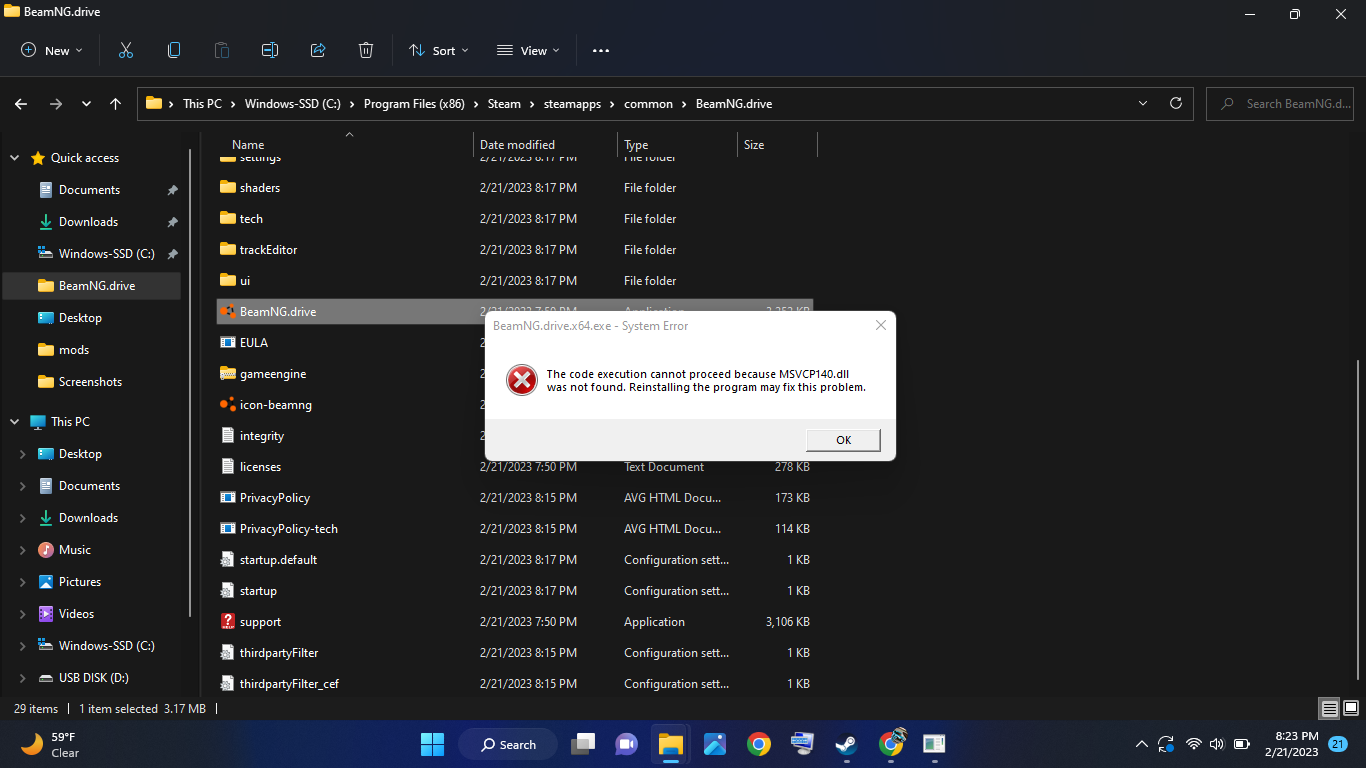Open the Wi-Fi network tray icon
The width and height of the screenshot is (1366, 768).
tap(1193, 744)
